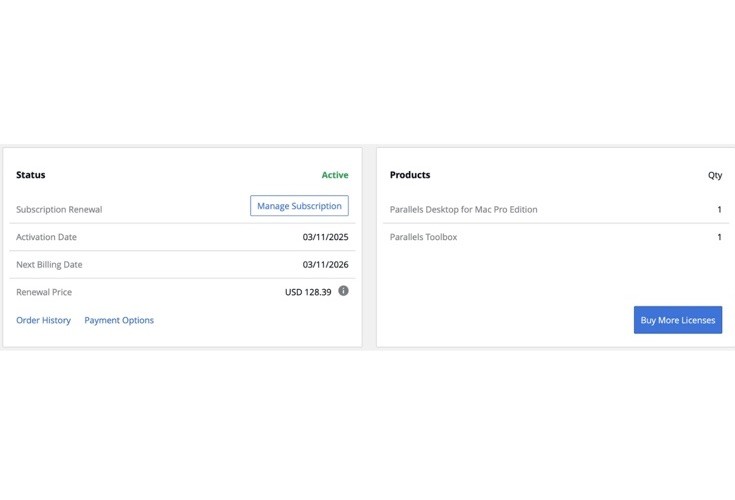
Task: Click quantity value for Parallels Desktop
Action: click(719, 209)
